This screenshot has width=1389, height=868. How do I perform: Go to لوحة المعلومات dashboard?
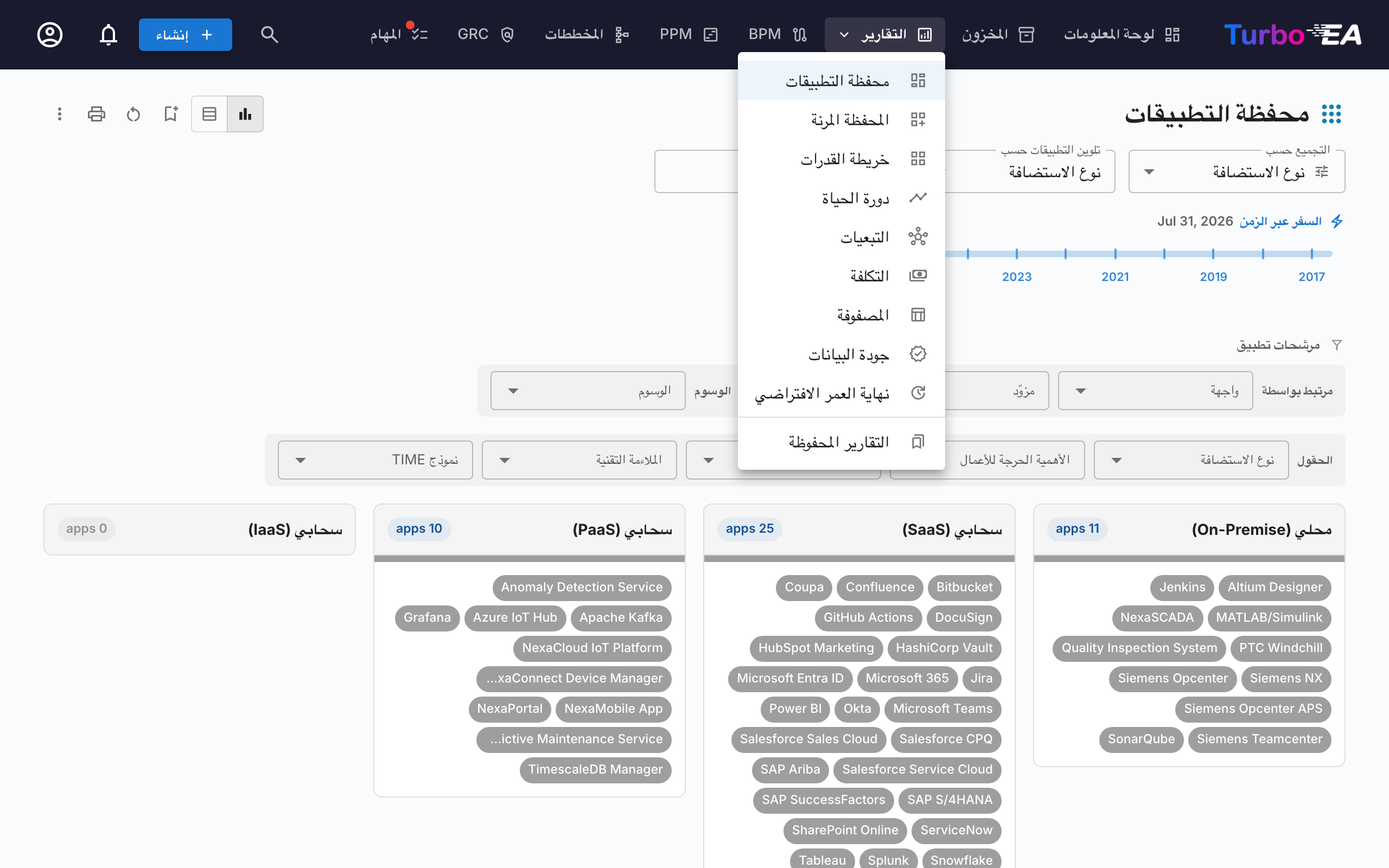pos(1122,34)
